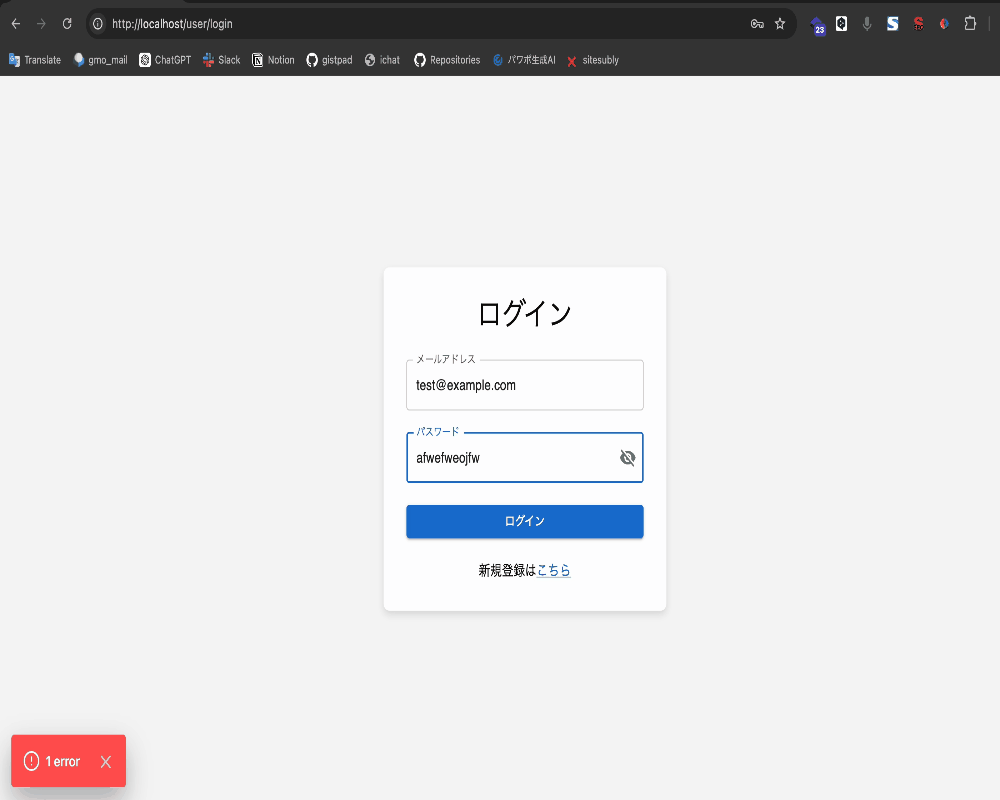Open the こちら registration link

(553, 570)
